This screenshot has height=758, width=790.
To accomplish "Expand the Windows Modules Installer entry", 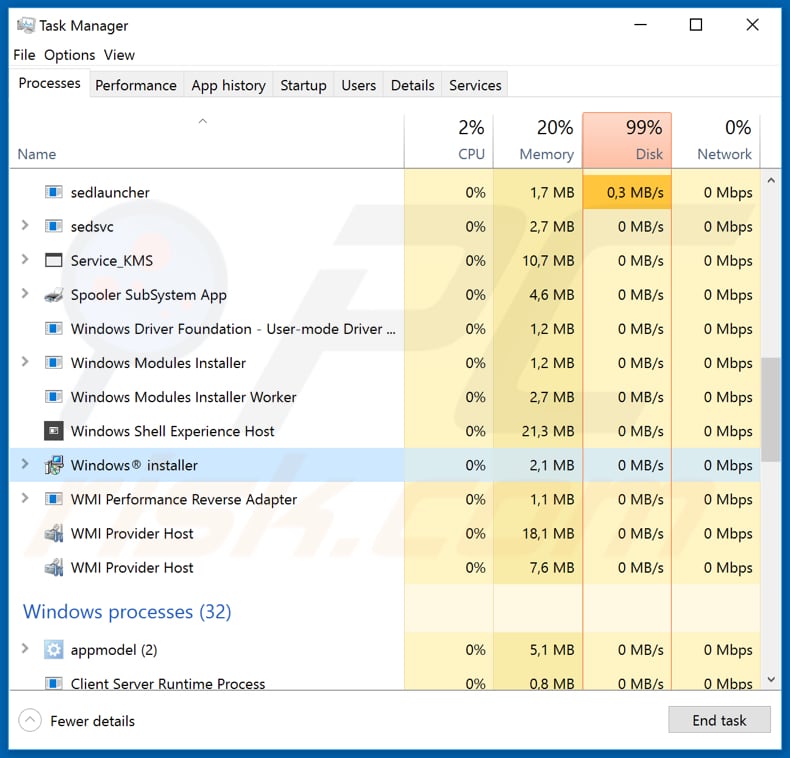I will [x=25, y=363].
